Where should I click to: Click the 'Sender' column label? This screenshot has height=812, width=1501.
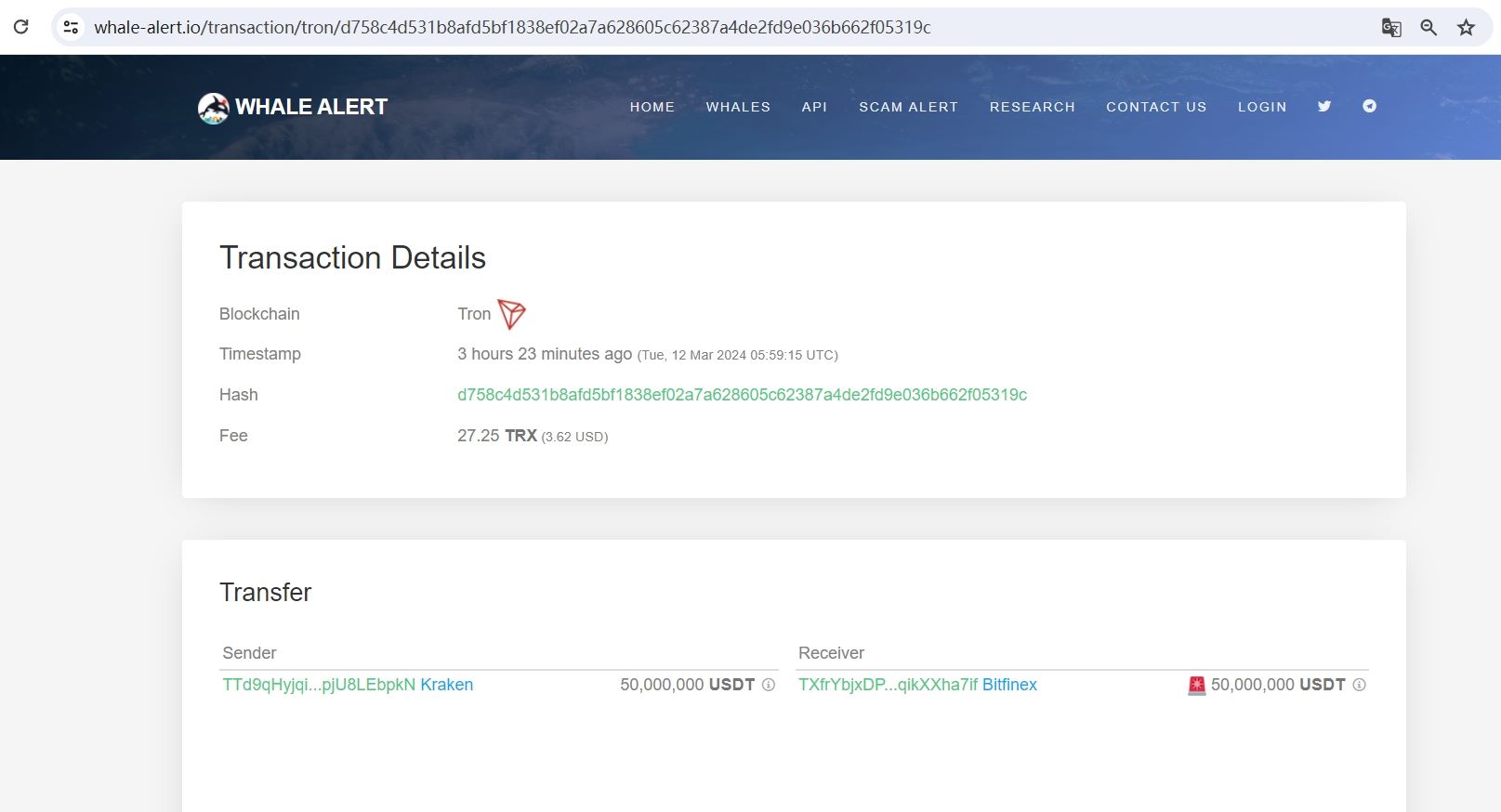pos(249,653)
